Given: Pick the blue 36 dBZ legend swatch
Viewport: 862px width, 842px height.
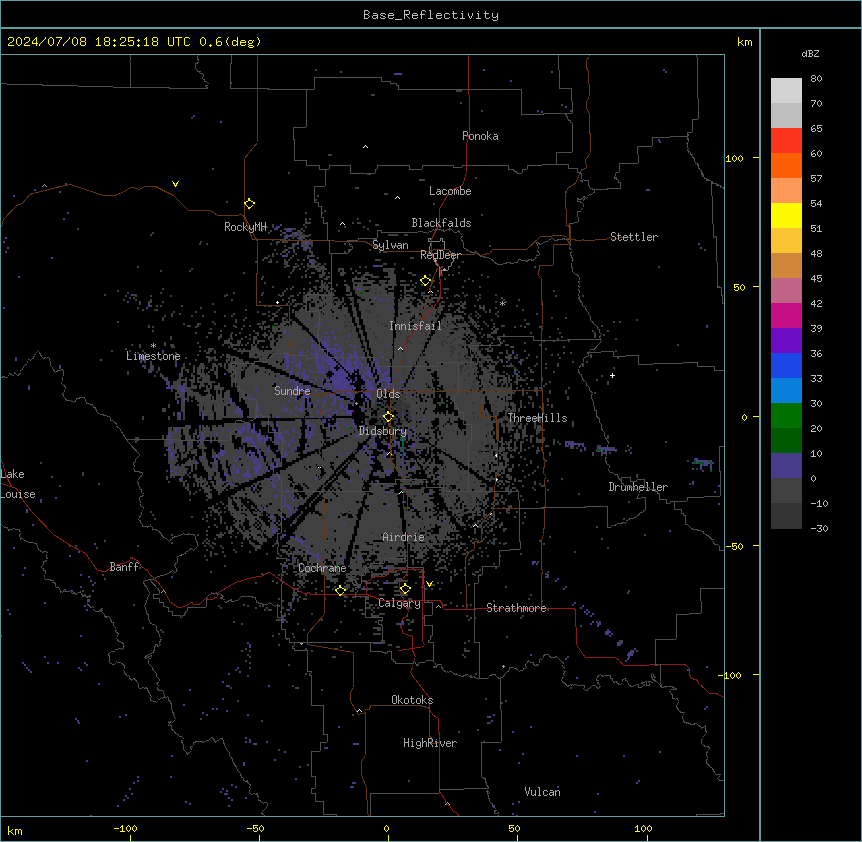Looking at the screenshot, I should 786,365.
